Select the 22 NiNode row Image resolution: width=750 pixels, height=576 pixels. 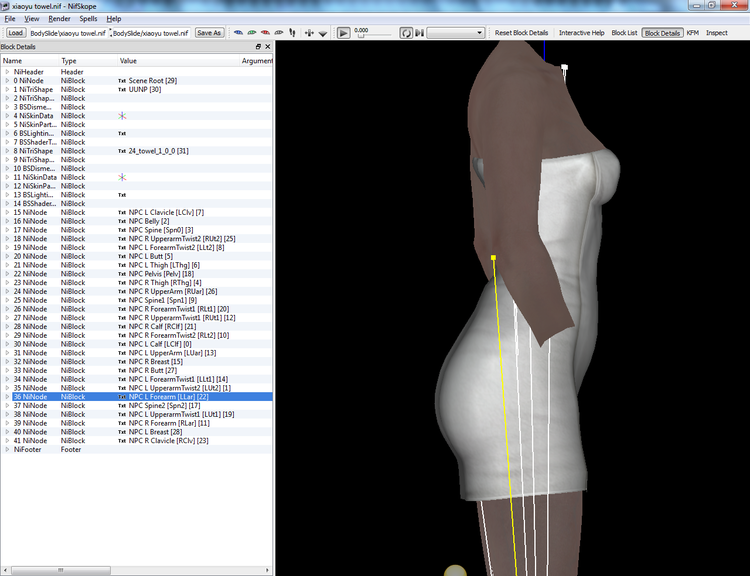[136, 274]
